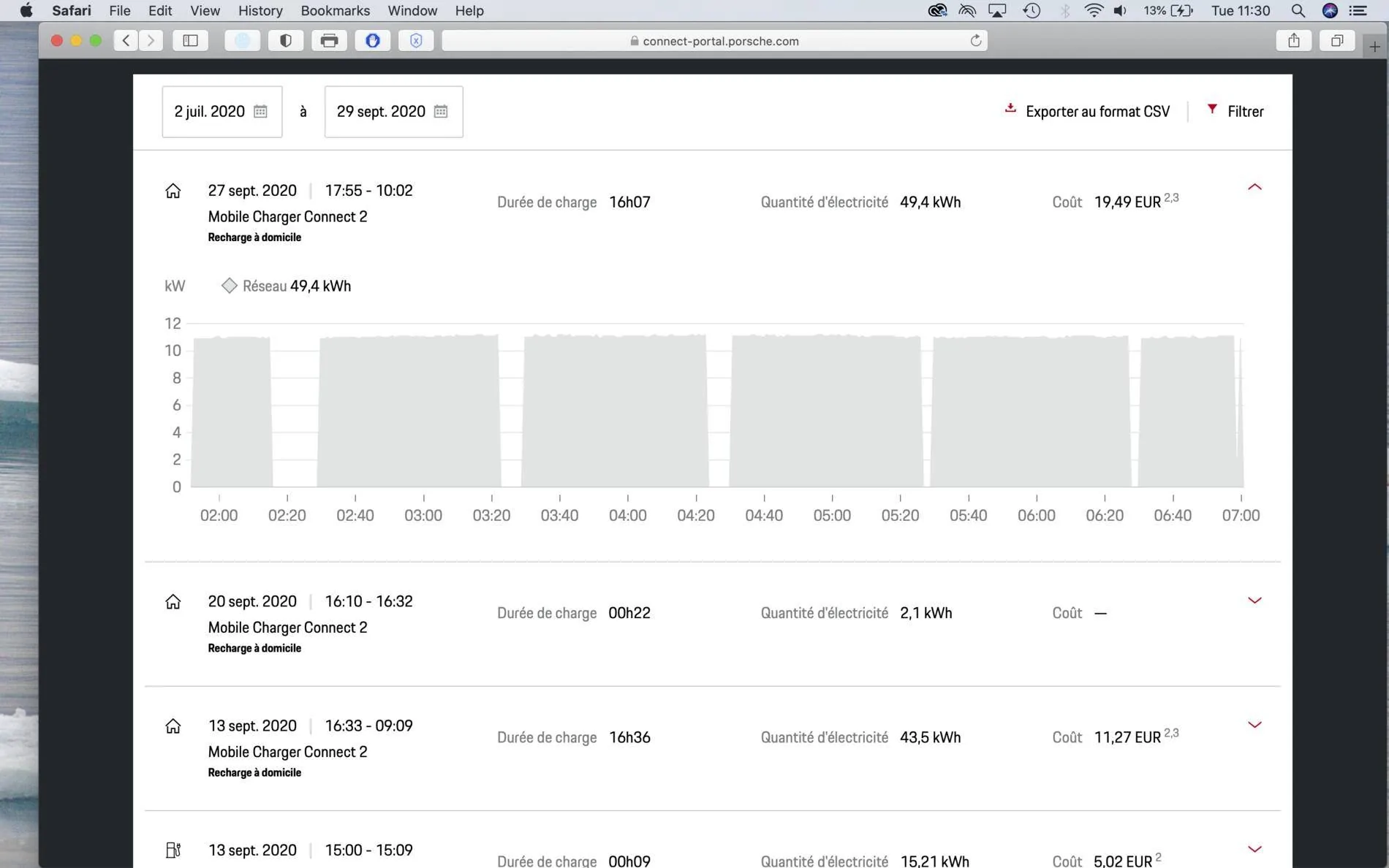Open the Window menu
1389x868 pixels.
(412, 10)
